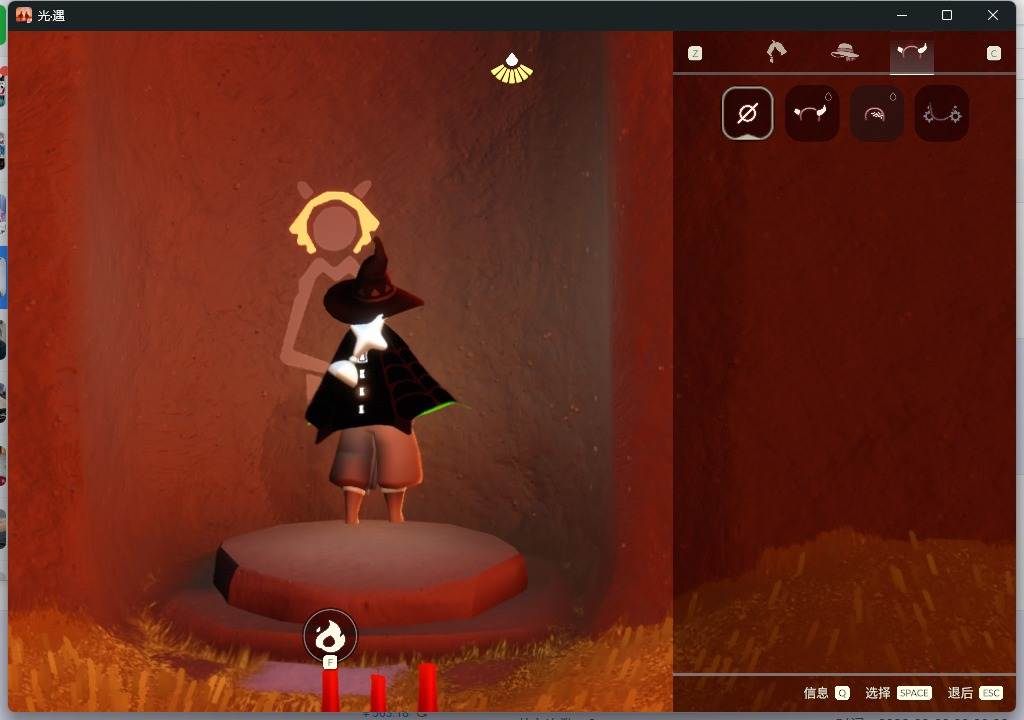Minimize the 光遇 game window
The image size is (1024, 720).
[x=902, y=15]
